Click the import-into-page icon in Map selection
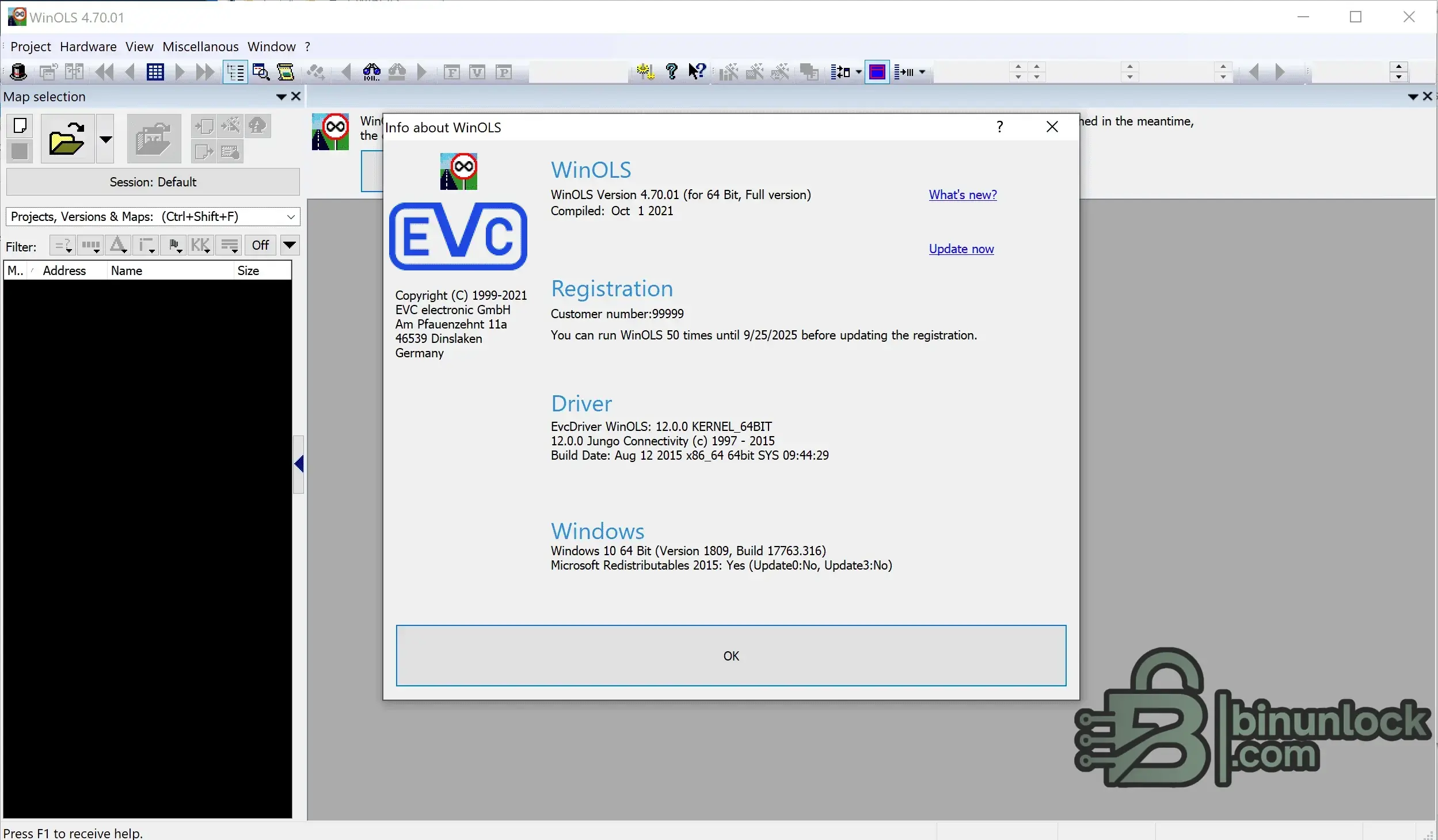The width and height of the screenshot is (1438, 840). point(204,126)
